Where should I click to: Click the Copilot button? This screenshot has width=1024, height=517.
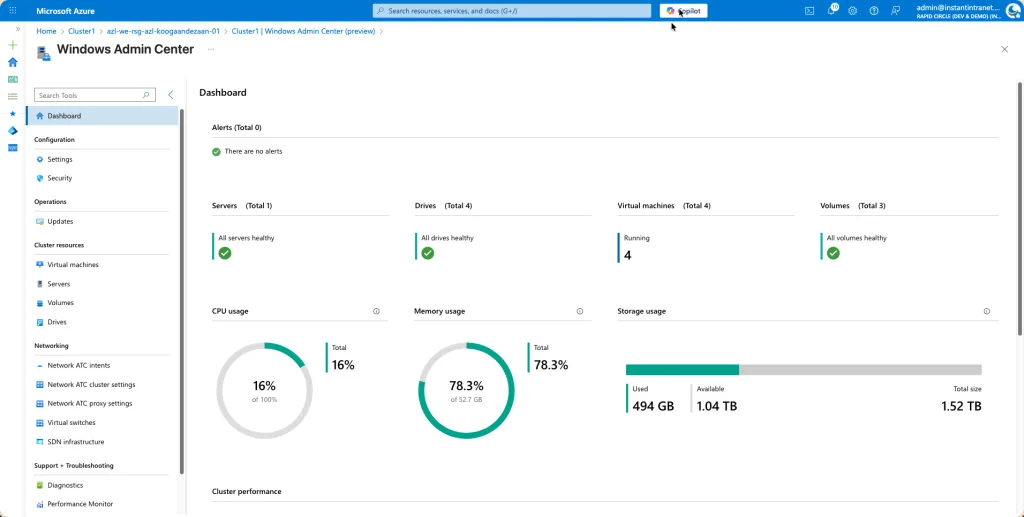pyautogui.click(x=684, y=11)
